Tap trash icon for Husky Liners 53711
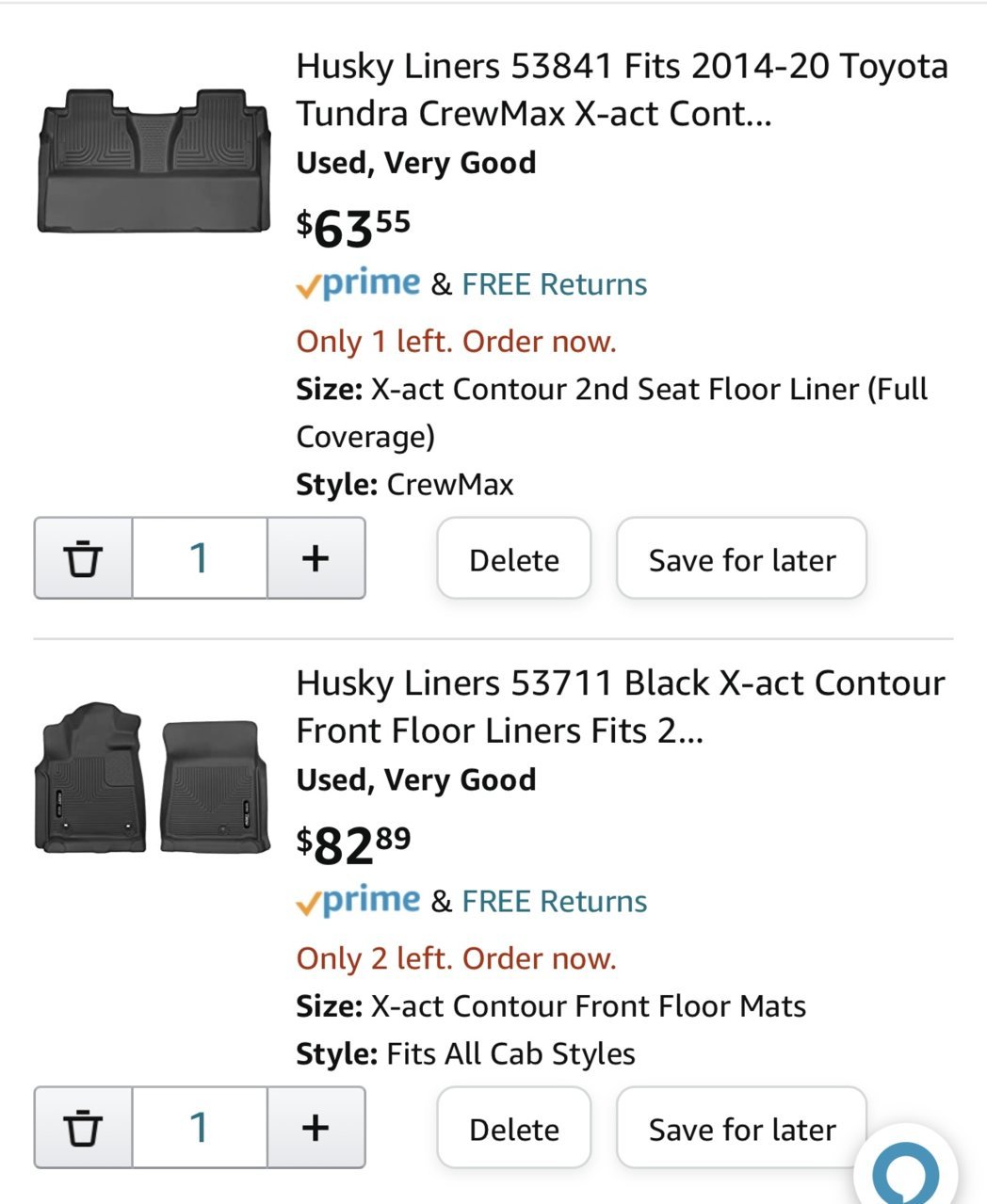Image resolution: width=987 pixels, height=1204 pixels. [x=83, y=1128]
